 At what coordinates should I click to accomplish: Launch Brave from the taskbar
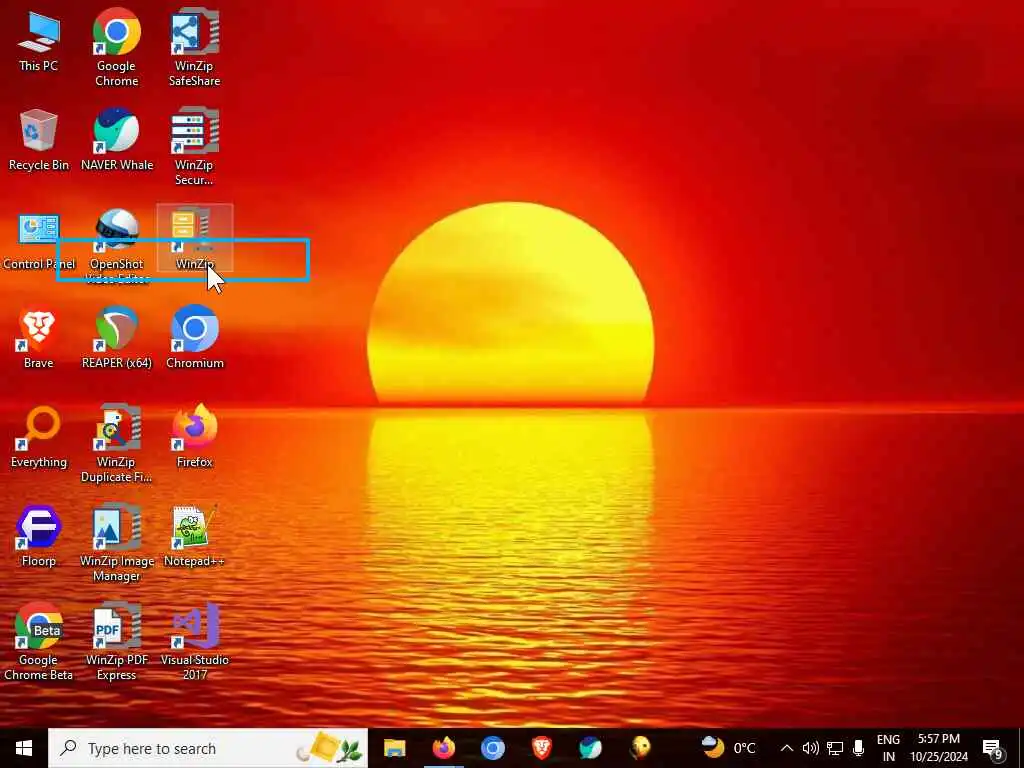pyautogui.click(x=541, y=748)
